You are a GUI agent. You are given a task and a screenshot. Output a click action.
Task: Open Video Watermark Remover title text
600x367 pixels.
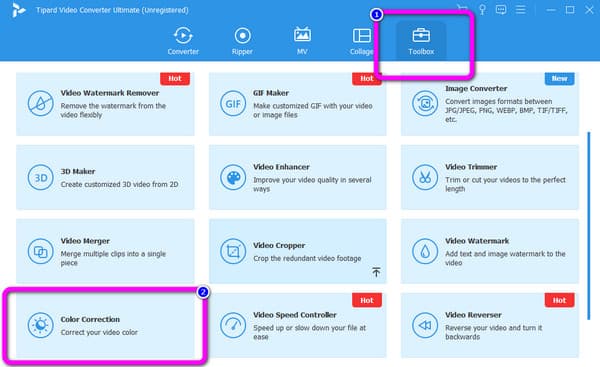(109, 93)
